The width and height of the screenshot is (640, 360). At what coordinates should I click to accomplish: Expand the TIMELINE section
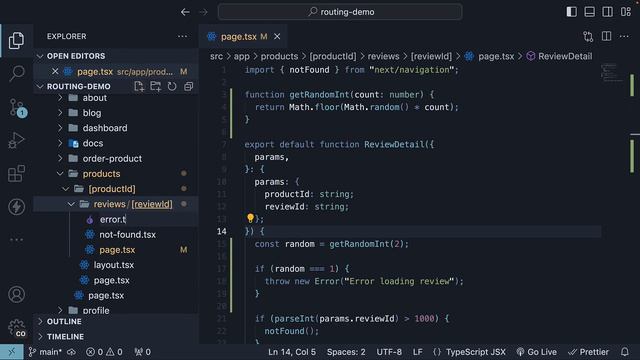pos(116,337)
